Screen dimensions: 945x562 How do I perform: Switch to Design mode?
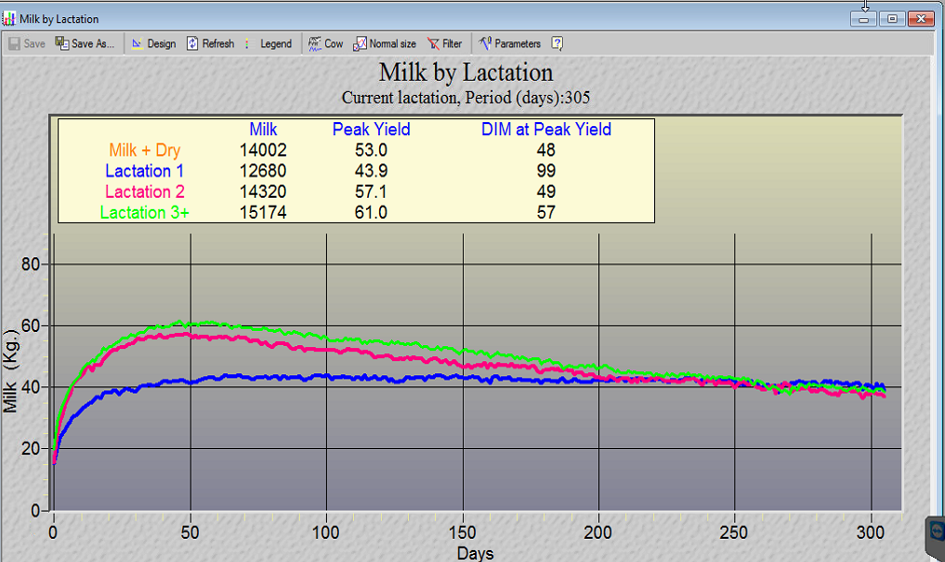(x=154, y=43)
